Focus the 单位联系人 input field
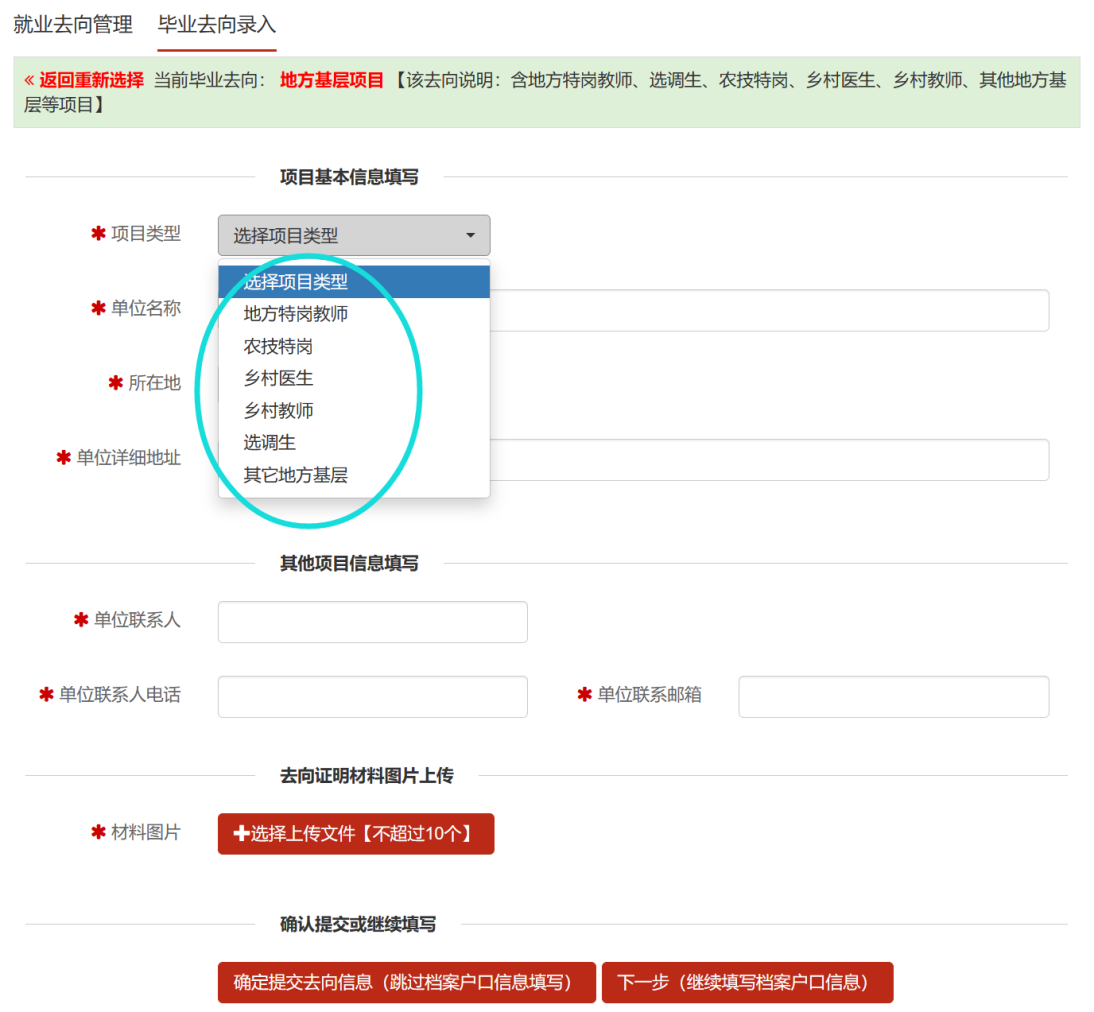The width and height of the screenshot is (1094, 1012). click(x=373, y=622)
